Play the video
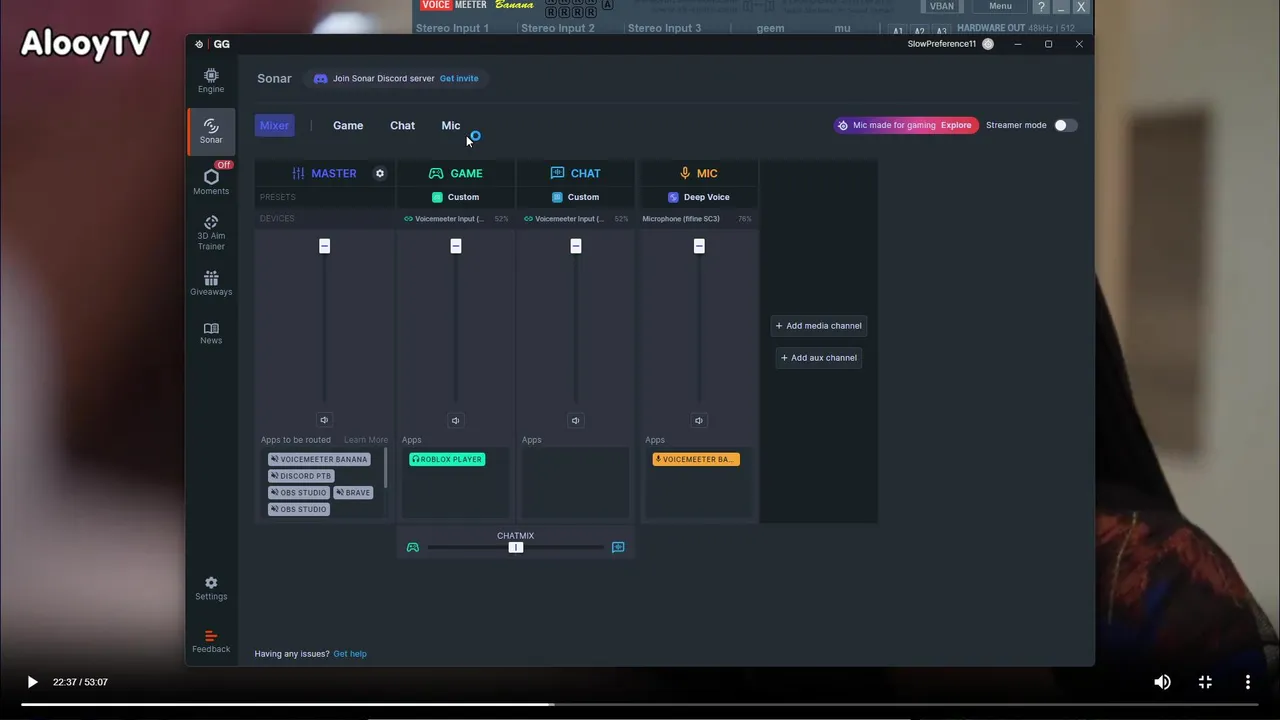This screenshot has height=720, width=1280. pos(32,682)
